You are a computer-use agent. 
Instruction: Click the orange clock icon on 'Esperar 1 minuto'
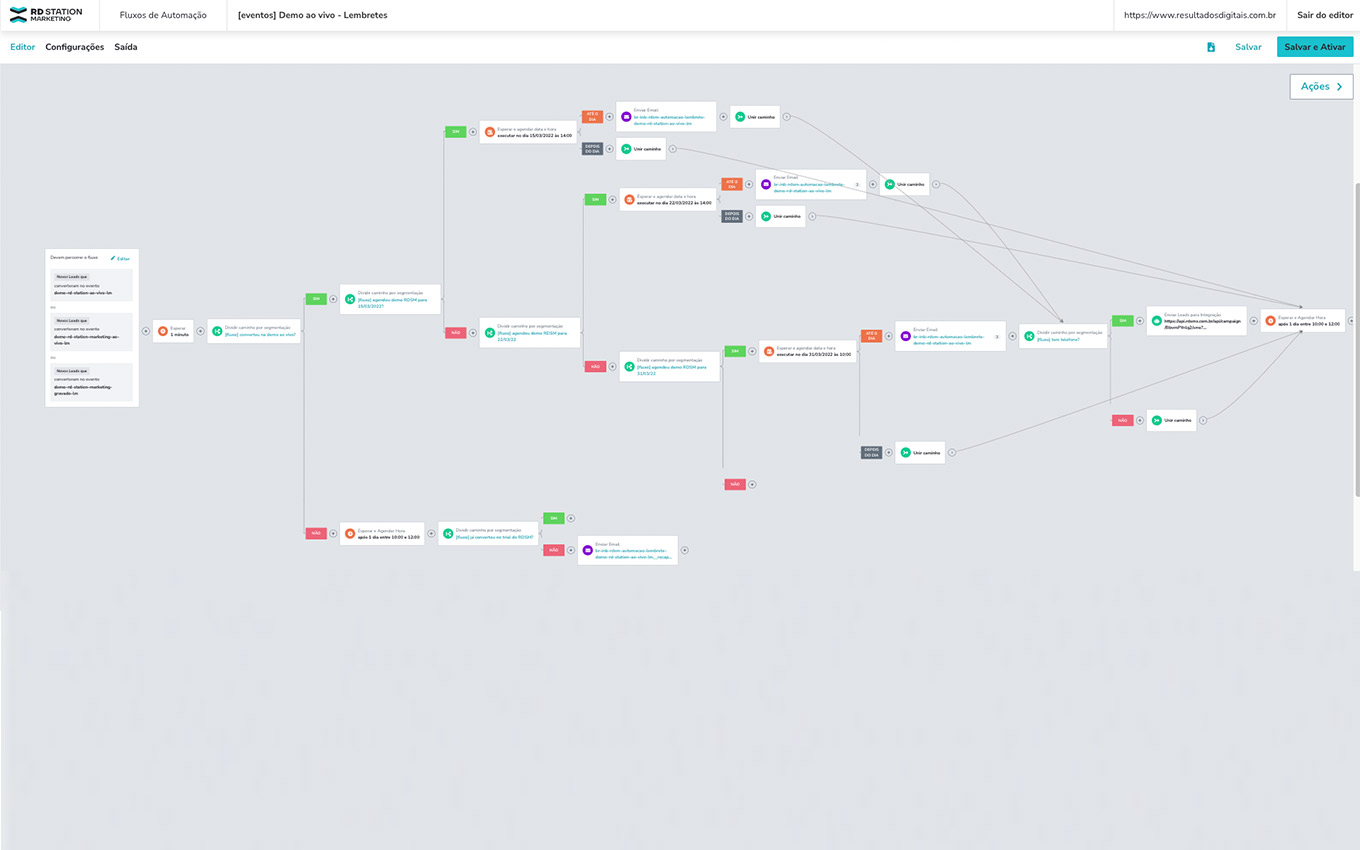[164, 331]
